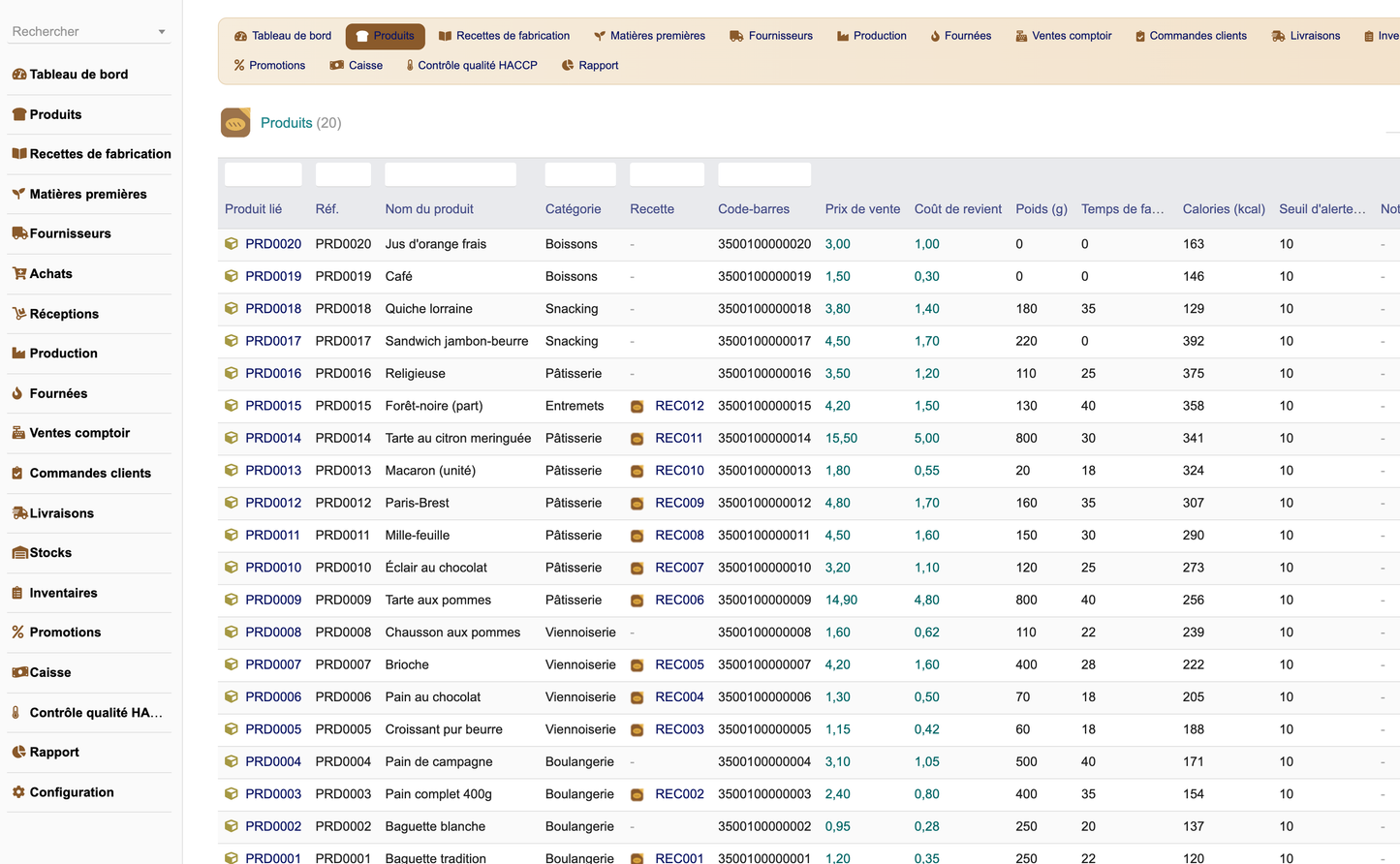The image size is (1400, 864).
Task: Click the Livraisons sidebar delivery truck icon
Action: [x=18, y=512]
